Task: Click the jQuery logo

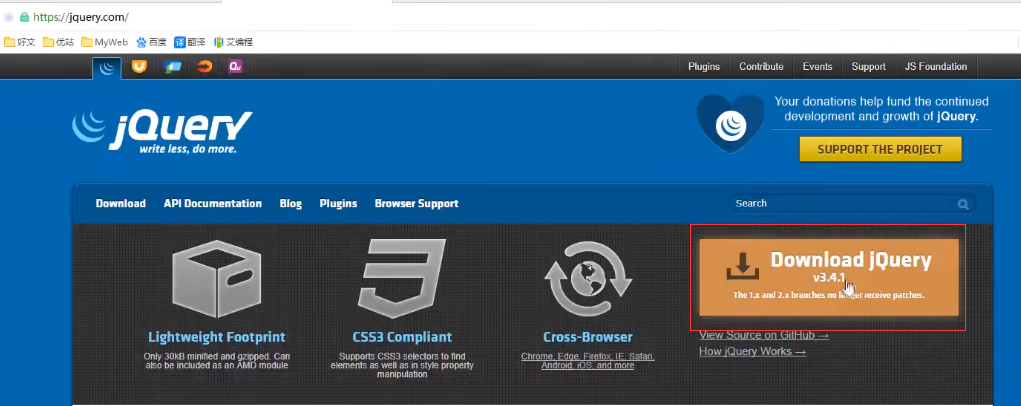Action: click(161, 132)
